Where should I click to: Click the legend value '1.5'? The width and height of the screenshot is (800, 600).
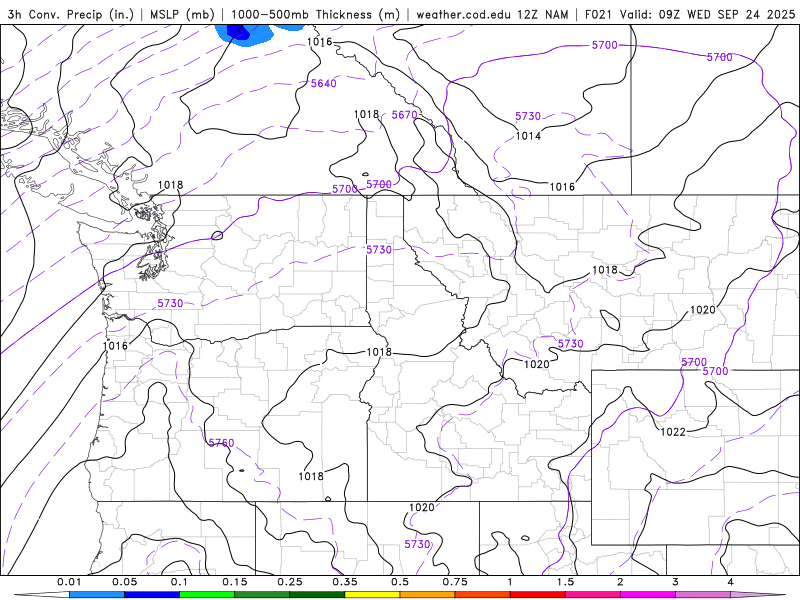(565, 582)
